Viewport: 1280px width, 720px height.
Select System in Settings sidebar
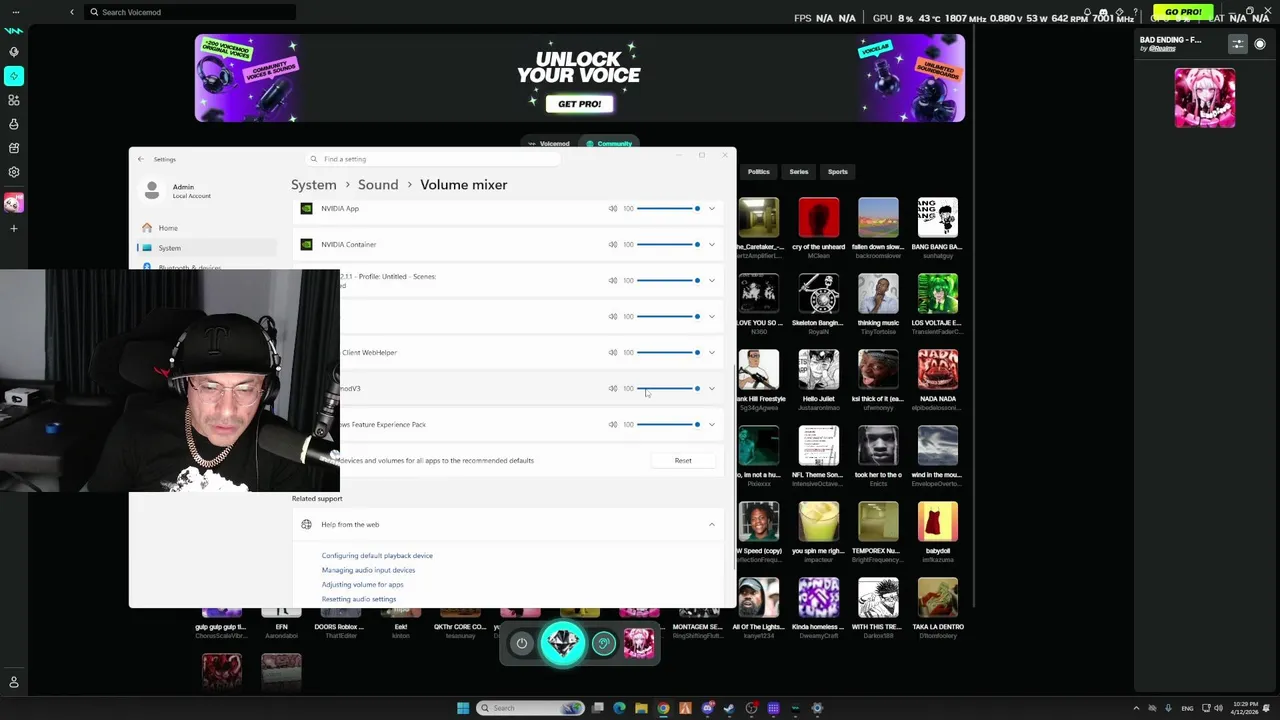(x=205, y=248)
